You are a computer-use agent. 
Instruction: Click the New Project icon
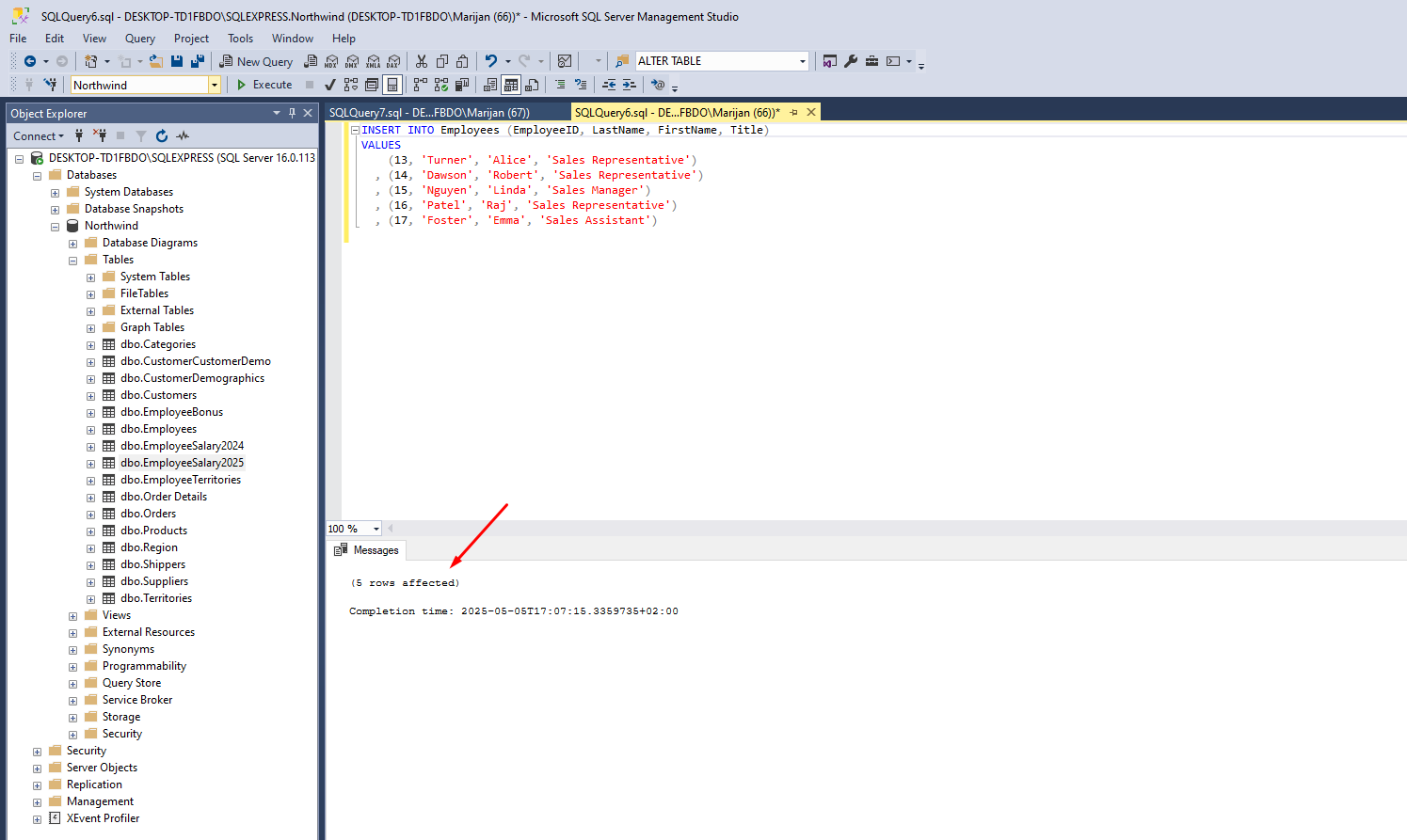click(91, 61)
